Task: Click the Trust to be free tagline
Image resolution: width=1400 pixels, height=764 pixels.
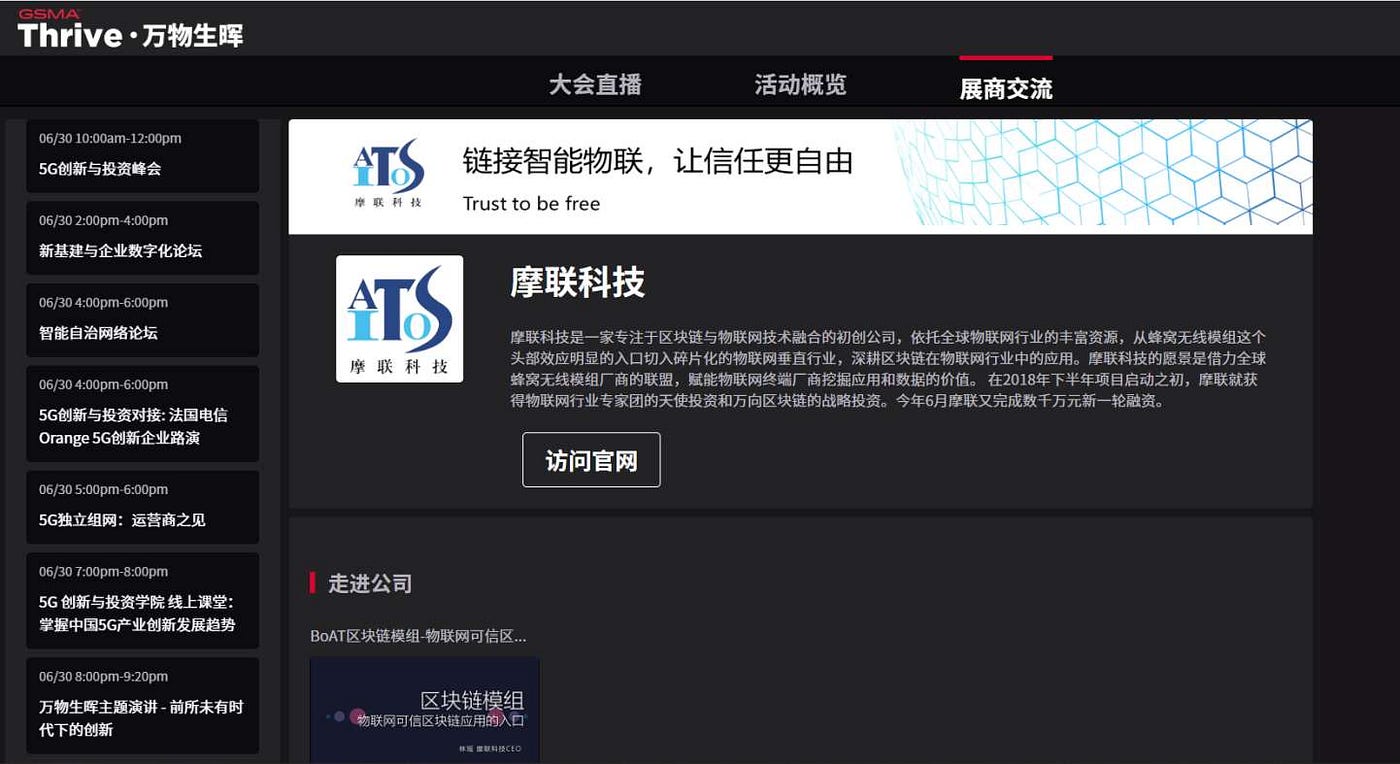Action: click(531, 204)
